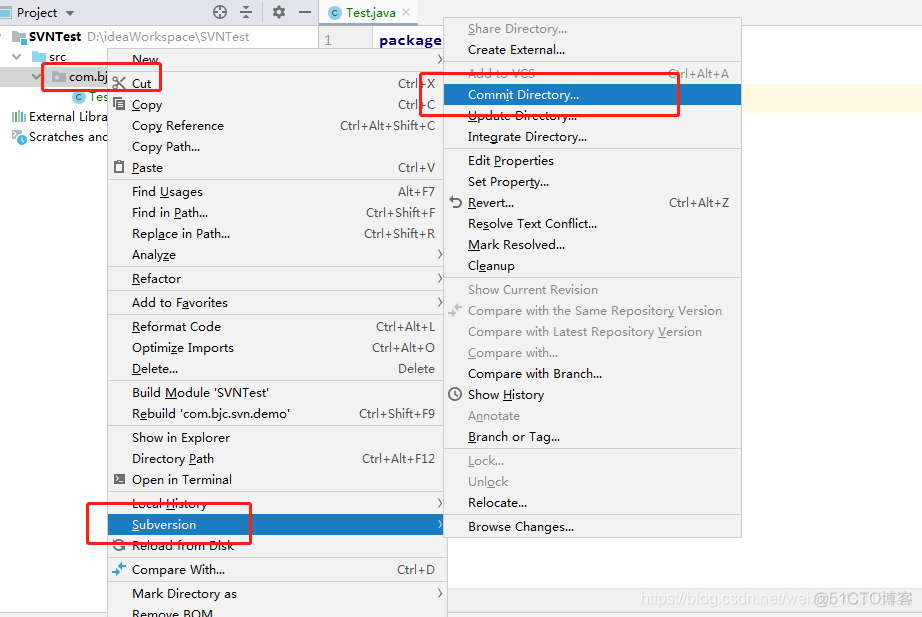The height and width of the screenshot is (617, 922).
Task: Choose Rebuild 'com.bjc.svn.demo'
Action: (275, 414)
